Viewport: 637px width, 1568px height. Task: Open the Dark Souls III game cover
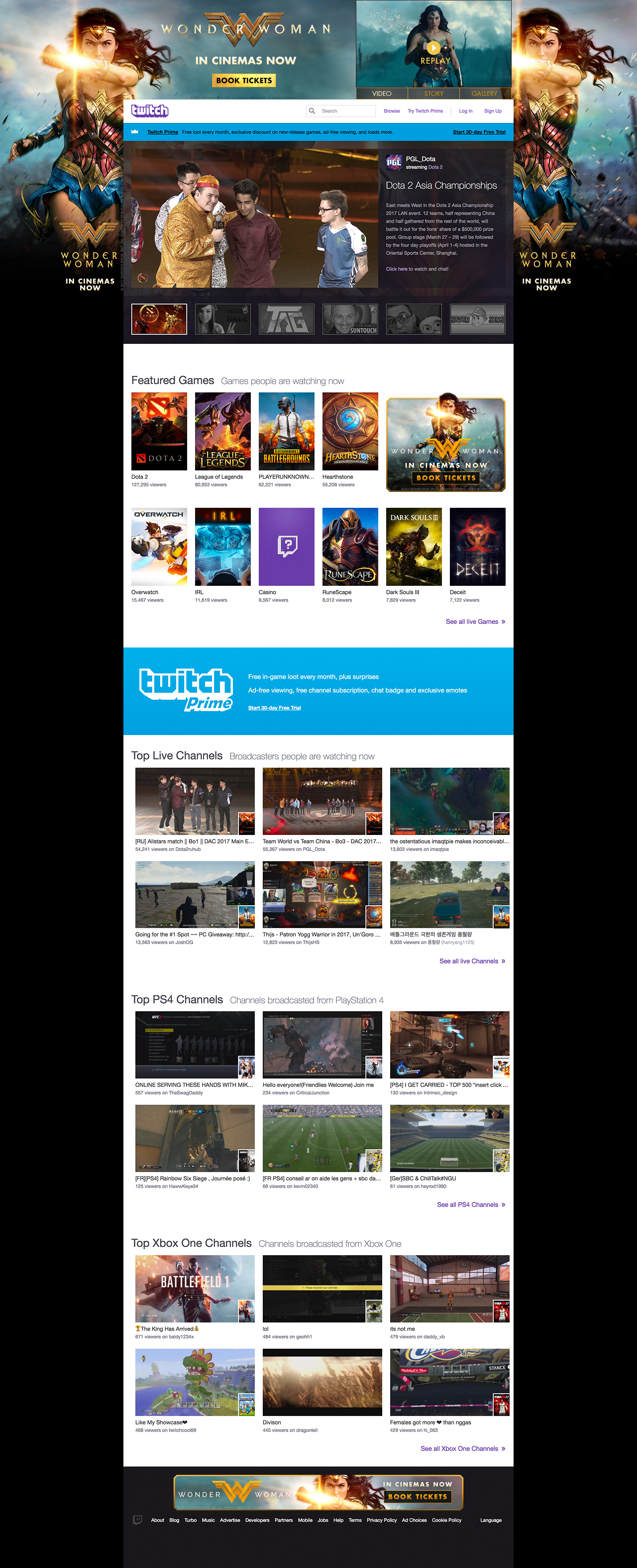414,546
